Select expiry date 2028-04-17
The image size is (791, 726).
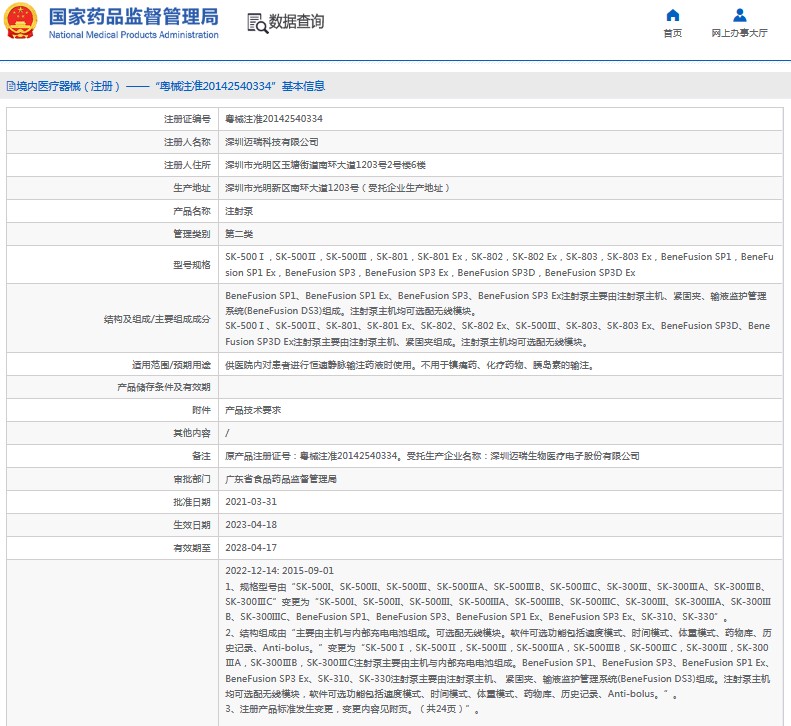tap(251, 548)
